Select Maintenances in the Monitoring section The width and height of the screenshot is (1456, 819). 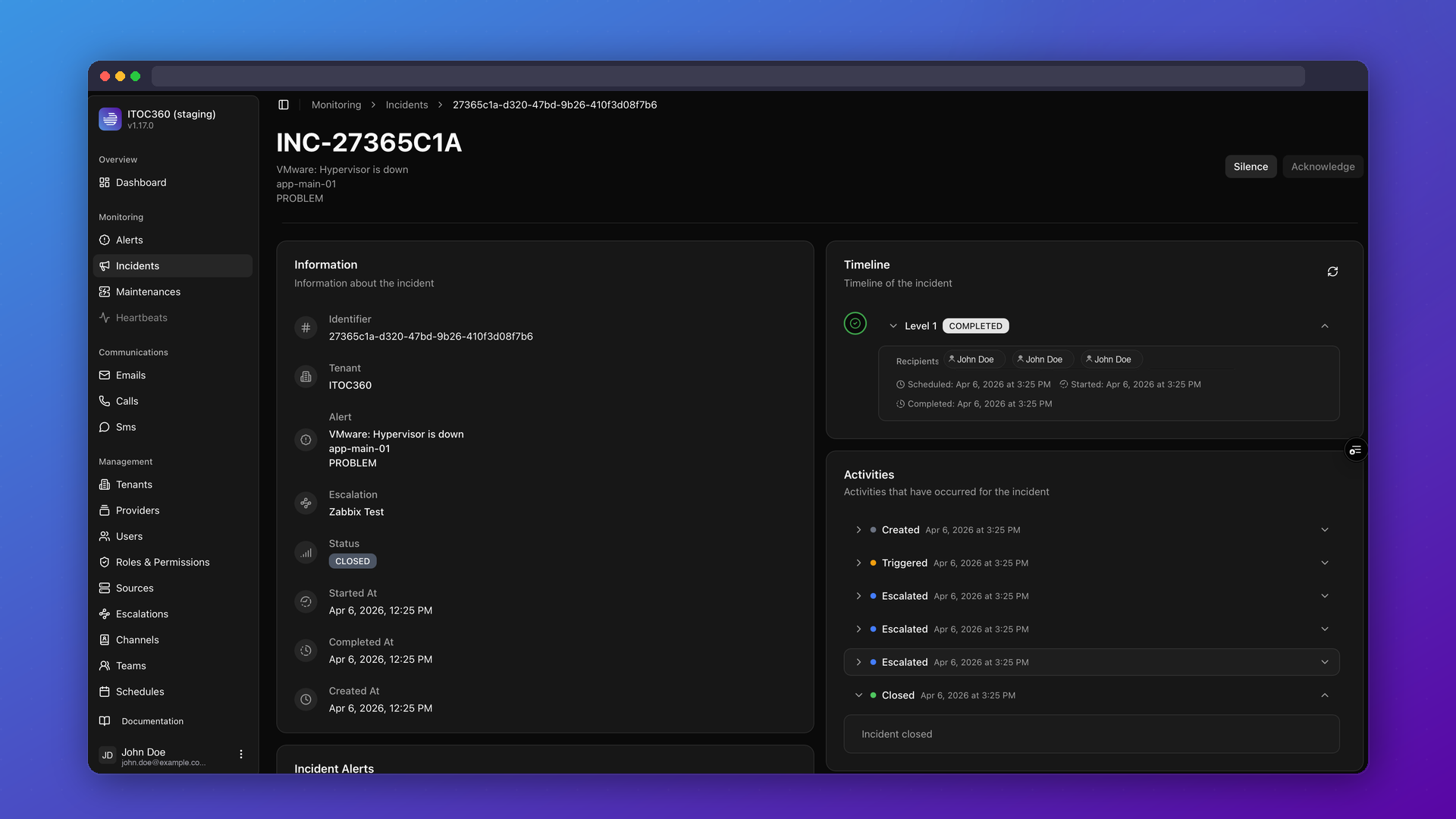point(148,292)
